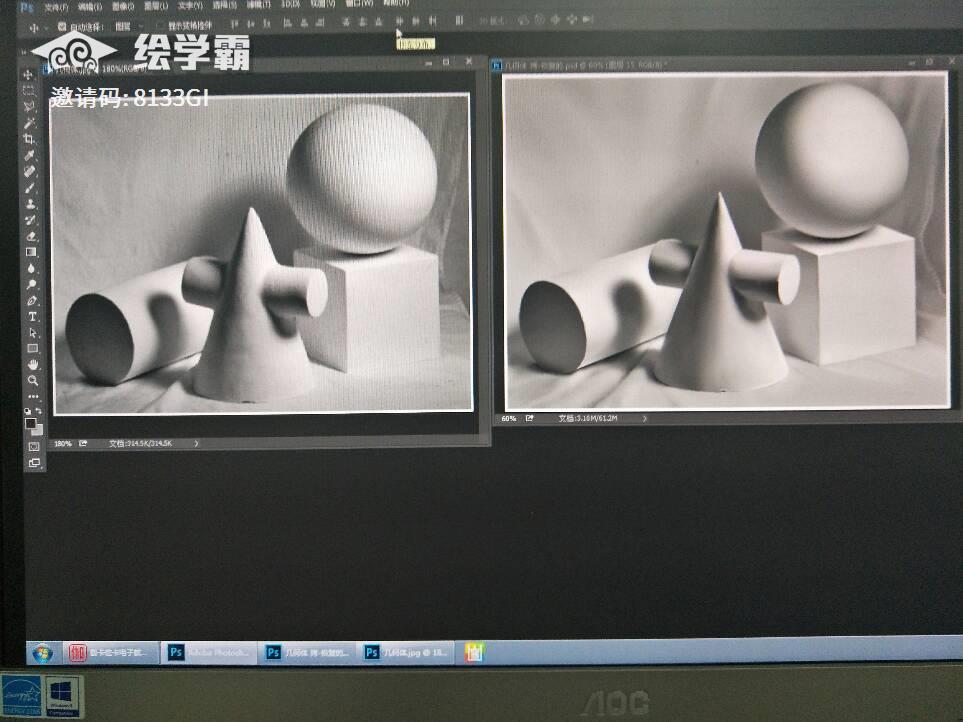Select the Type tool
Image resolution: width=963 pixels, height=722 pixels.
[x=32, y=316]
